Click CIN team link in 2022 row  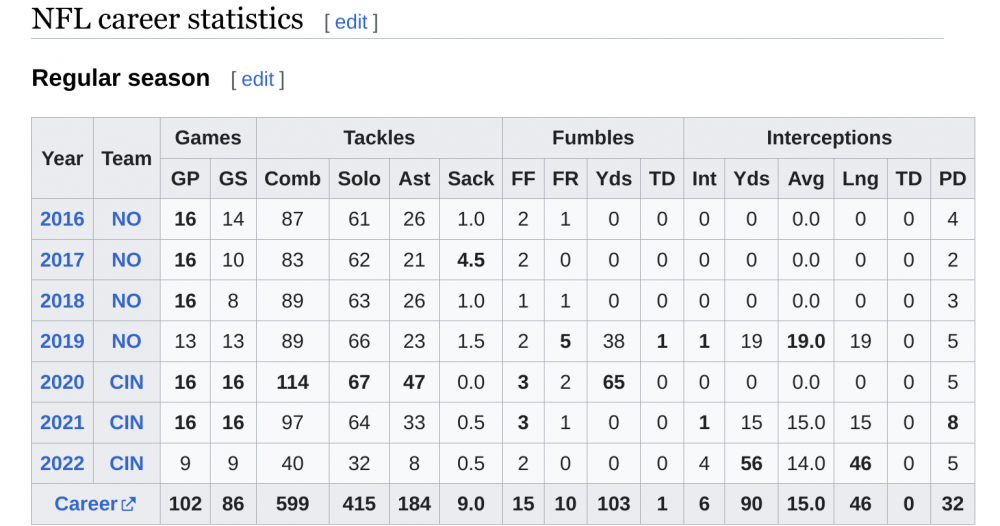pyautogui.click(x=126, y=464)
